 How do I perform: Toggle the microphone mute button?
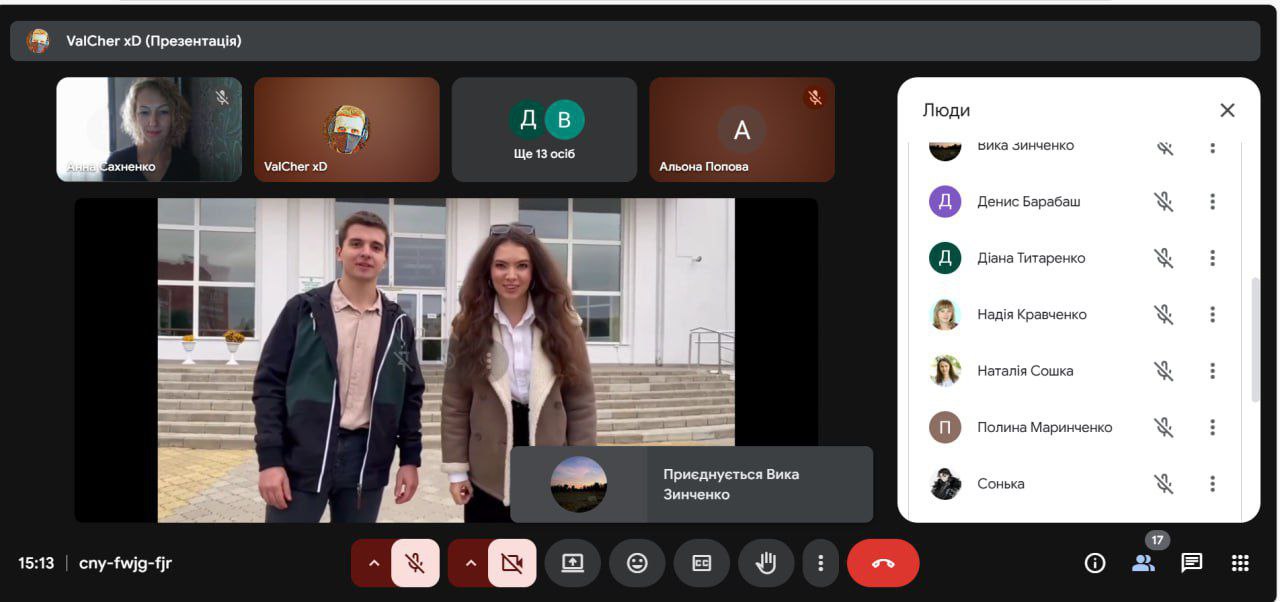(415, 563)
